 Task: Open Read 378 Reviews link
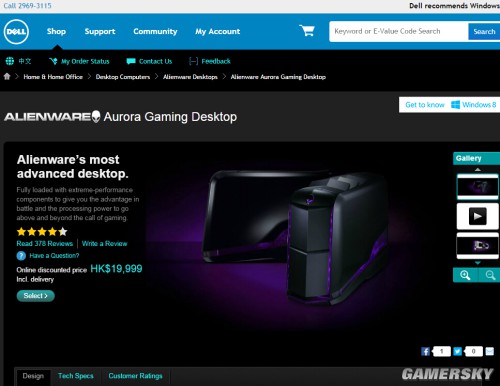(x=45, y=244)
